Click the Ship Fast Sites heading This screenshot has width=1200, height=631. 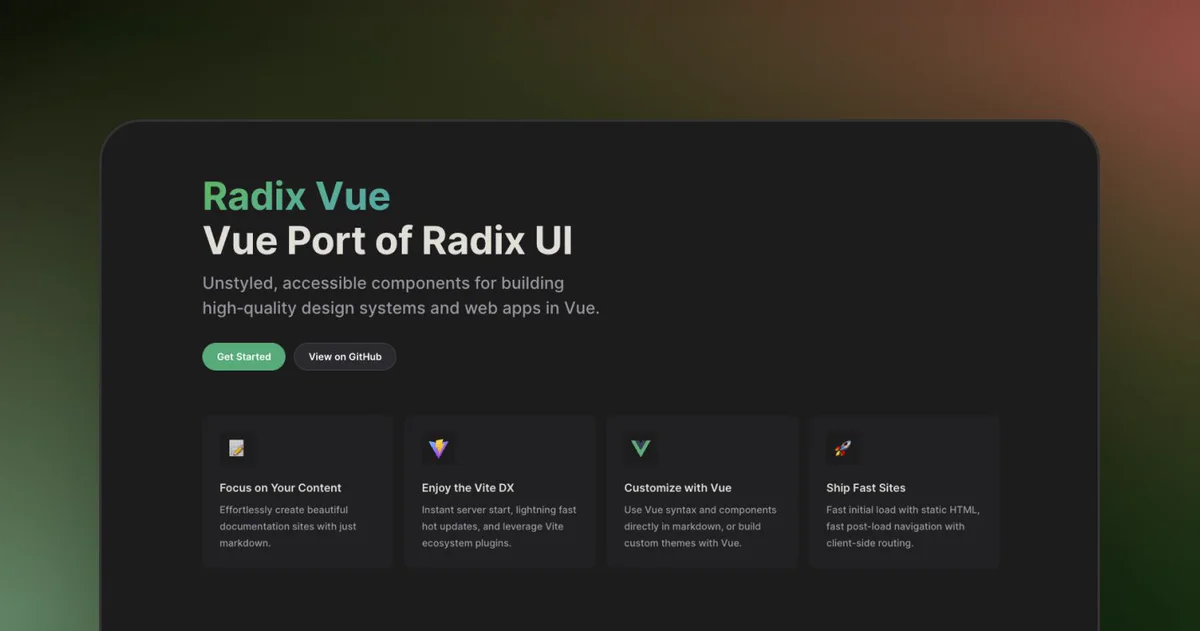coord(866,488)
